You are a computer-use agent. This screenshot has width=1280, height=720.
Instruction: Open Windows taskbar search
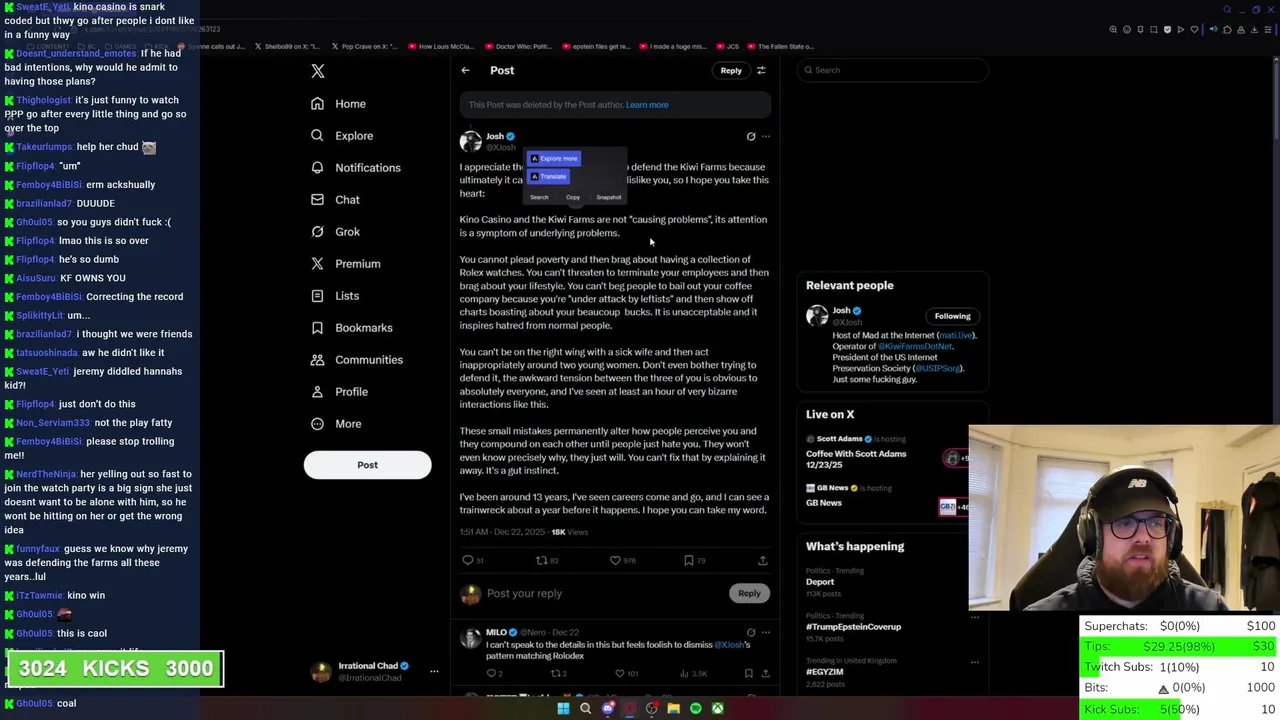tap(585, 709)
